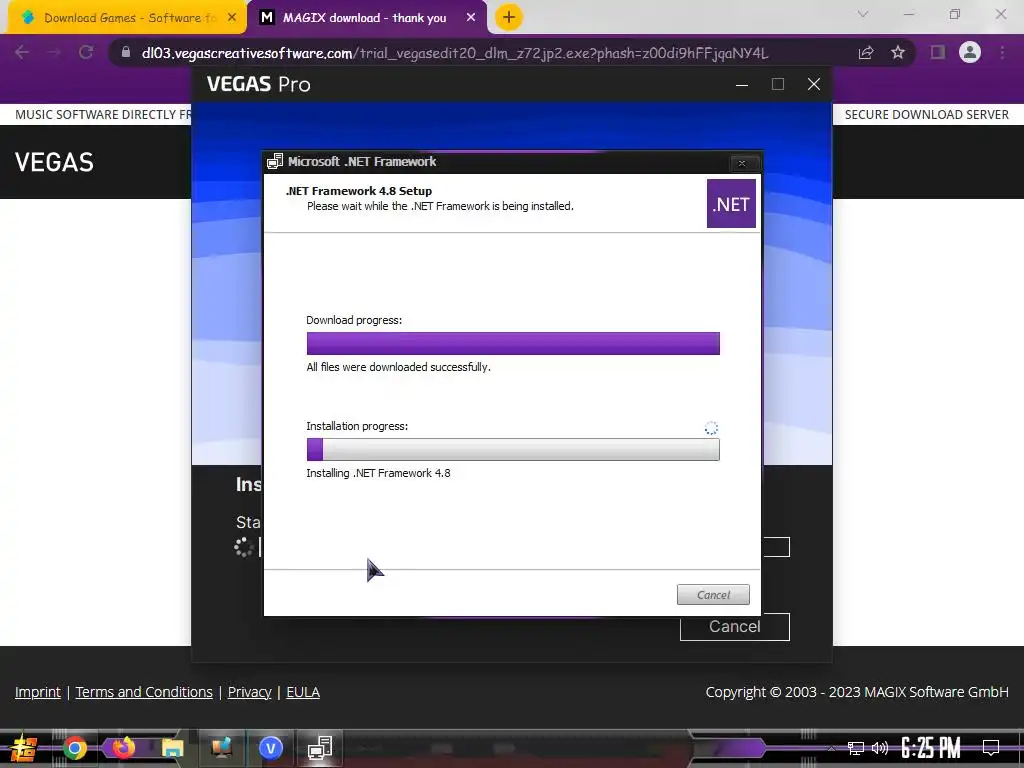
Task: Switch to VEGAS installer taskbar icon
Action: click(x=270, y=748)
